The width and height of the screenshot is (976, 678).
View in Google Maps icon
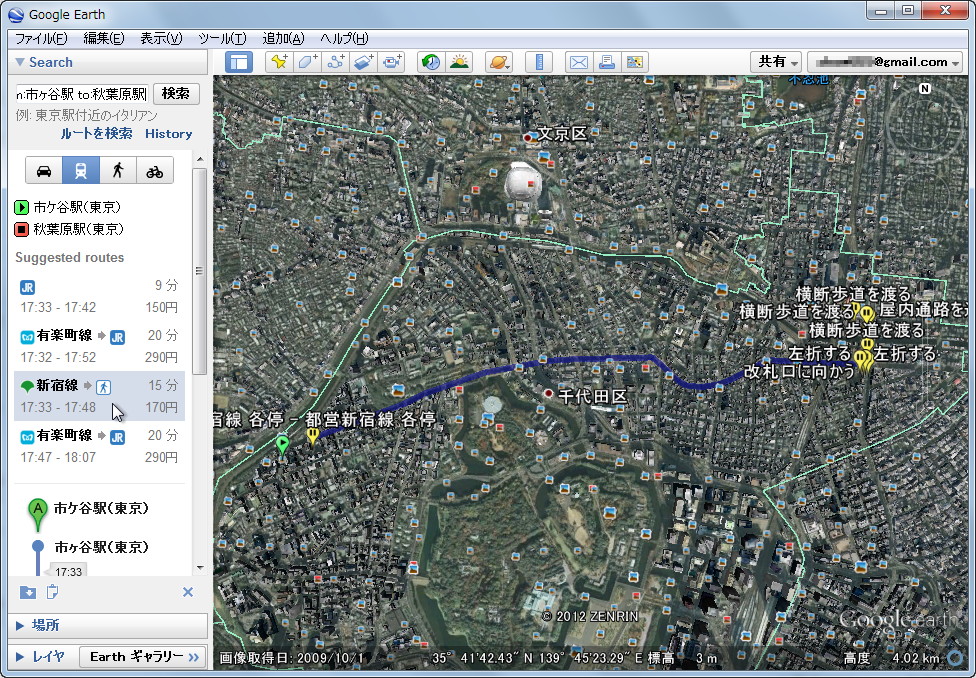click(635, 62)
